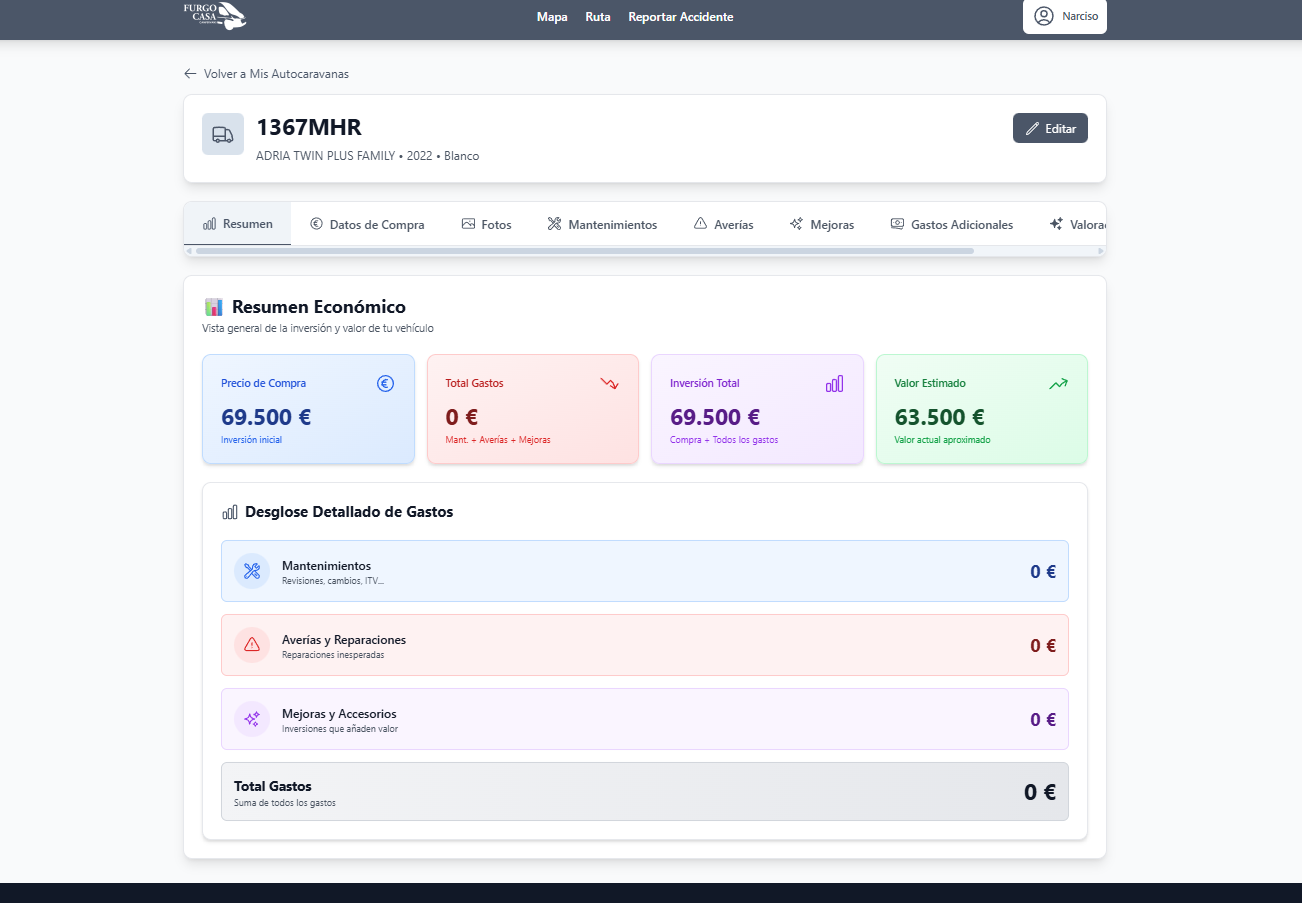Open Reportar Accidente in the top navigation
1302x903 pixels.
pyautogui.click(x=680, y=17)
